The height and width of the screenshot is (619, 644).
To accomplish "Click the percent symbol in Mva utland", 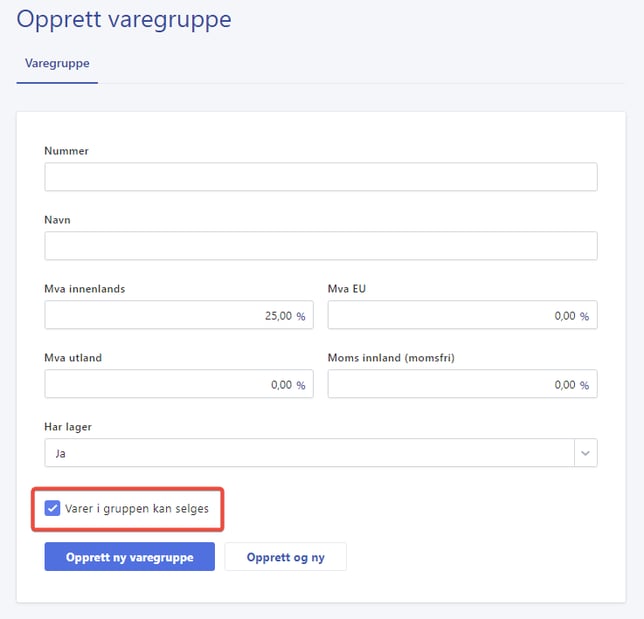I will [x=300, y=384].
